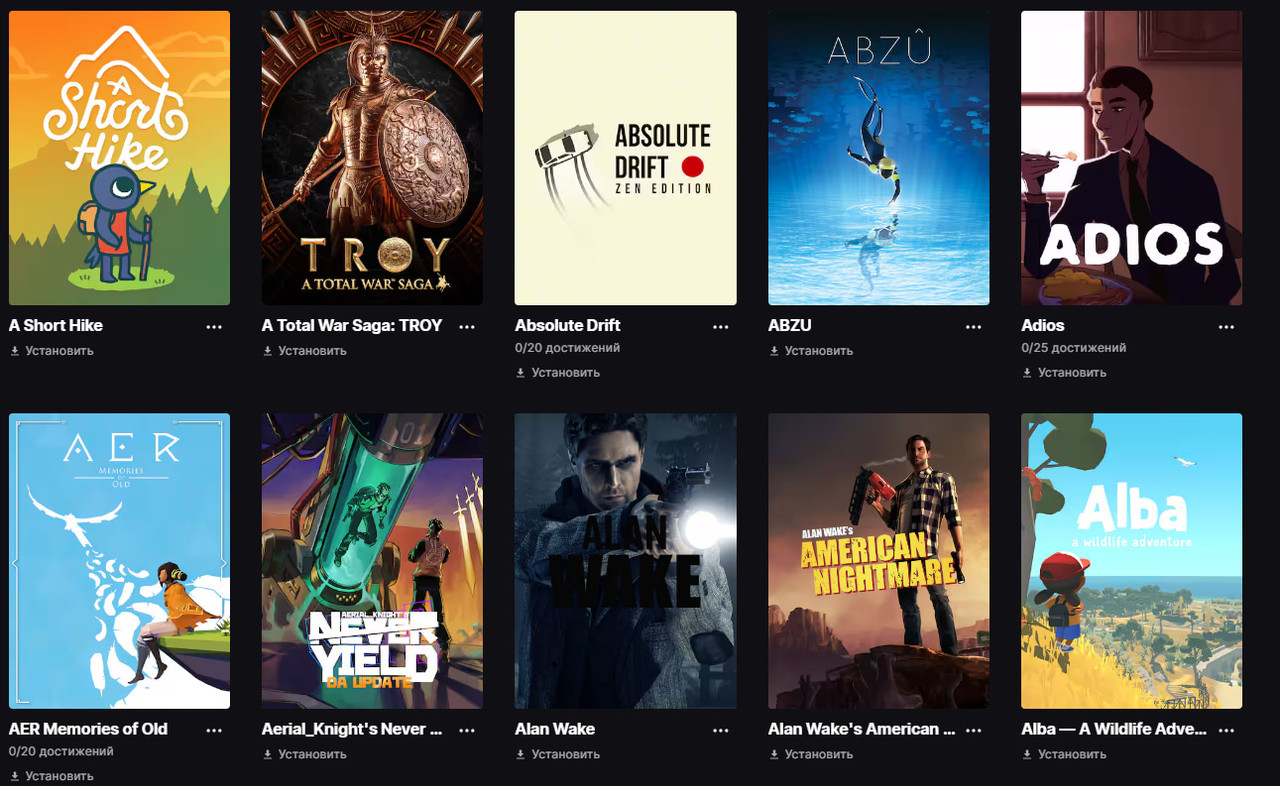1280x786 pixels.
Task: Click Установить under ABZU
Action: pyautogui.click(x=811, y=351)
